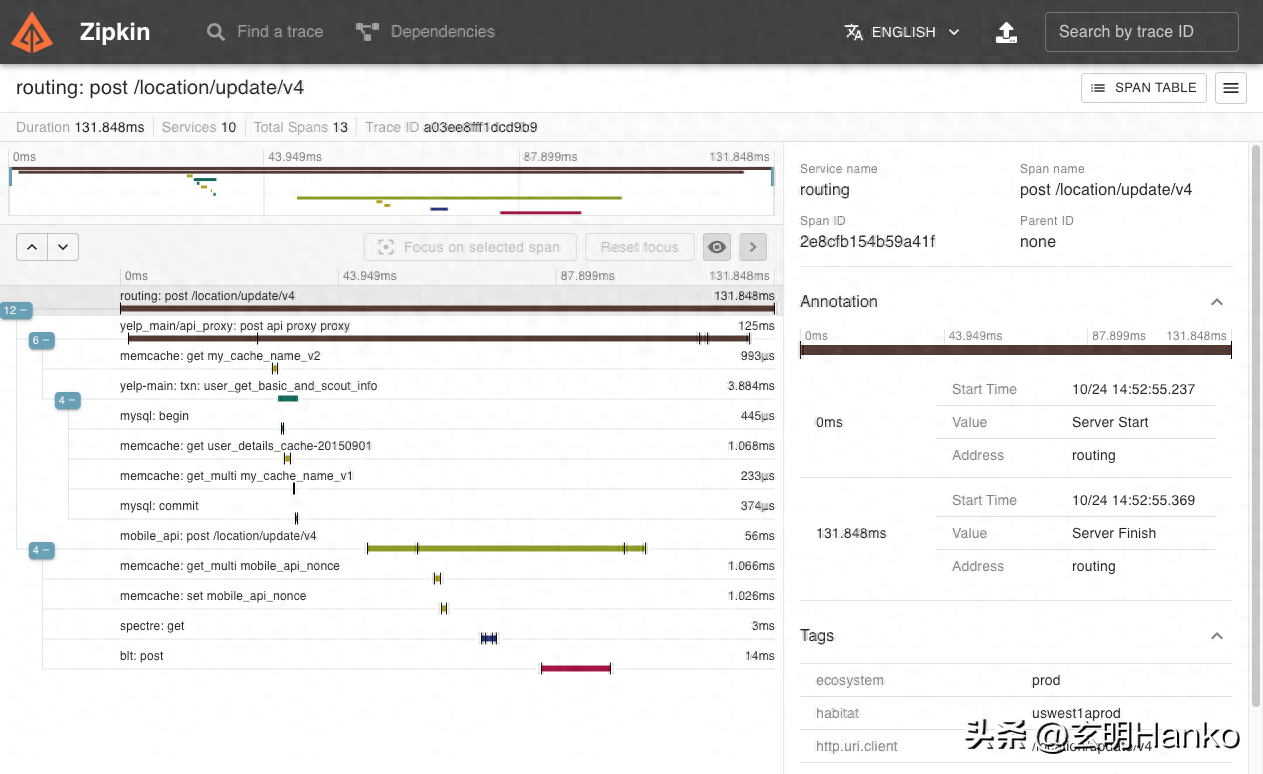Collapse the yelp_main/api_proxy 6-child node
The width and height of the screenshot is (1263, 774).
click(x=42, y=341)
